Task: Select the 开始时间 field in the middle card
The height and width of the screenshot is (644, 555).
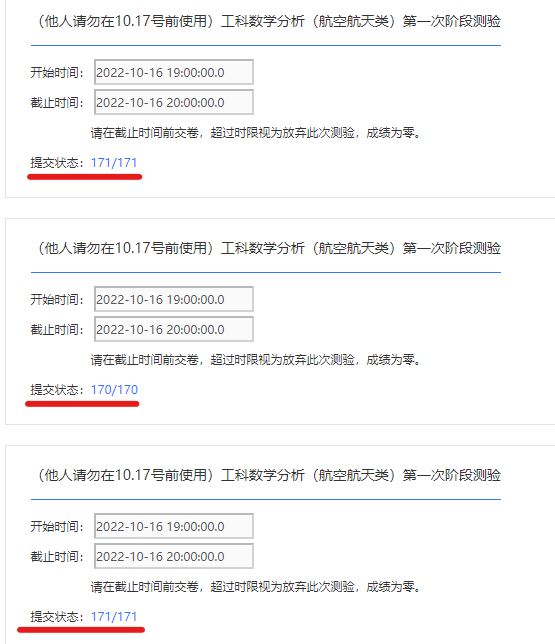Action: point(174,299)
